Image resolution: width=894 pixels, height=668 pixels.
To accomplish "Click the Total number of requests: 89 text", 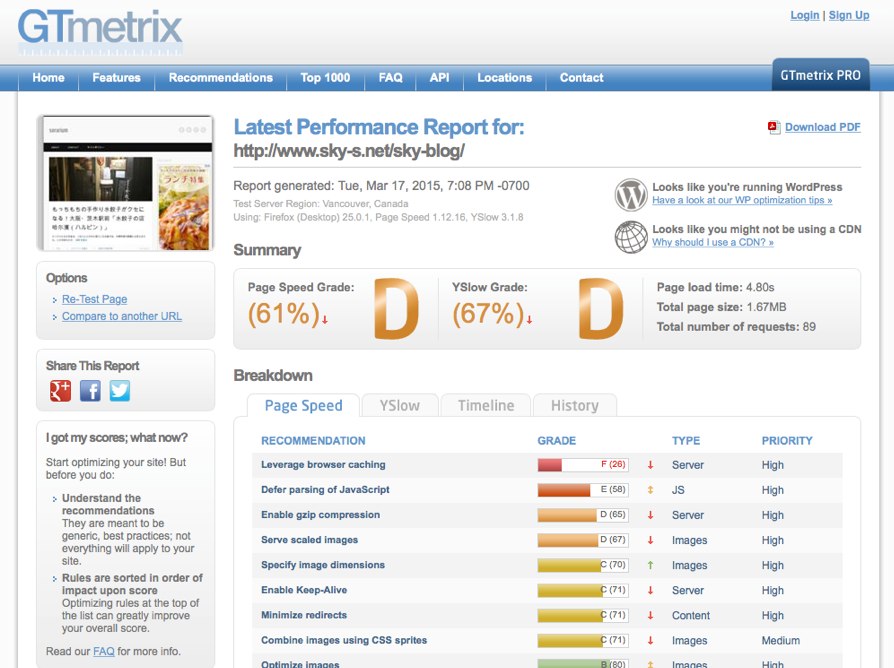I will click(736, 327).
